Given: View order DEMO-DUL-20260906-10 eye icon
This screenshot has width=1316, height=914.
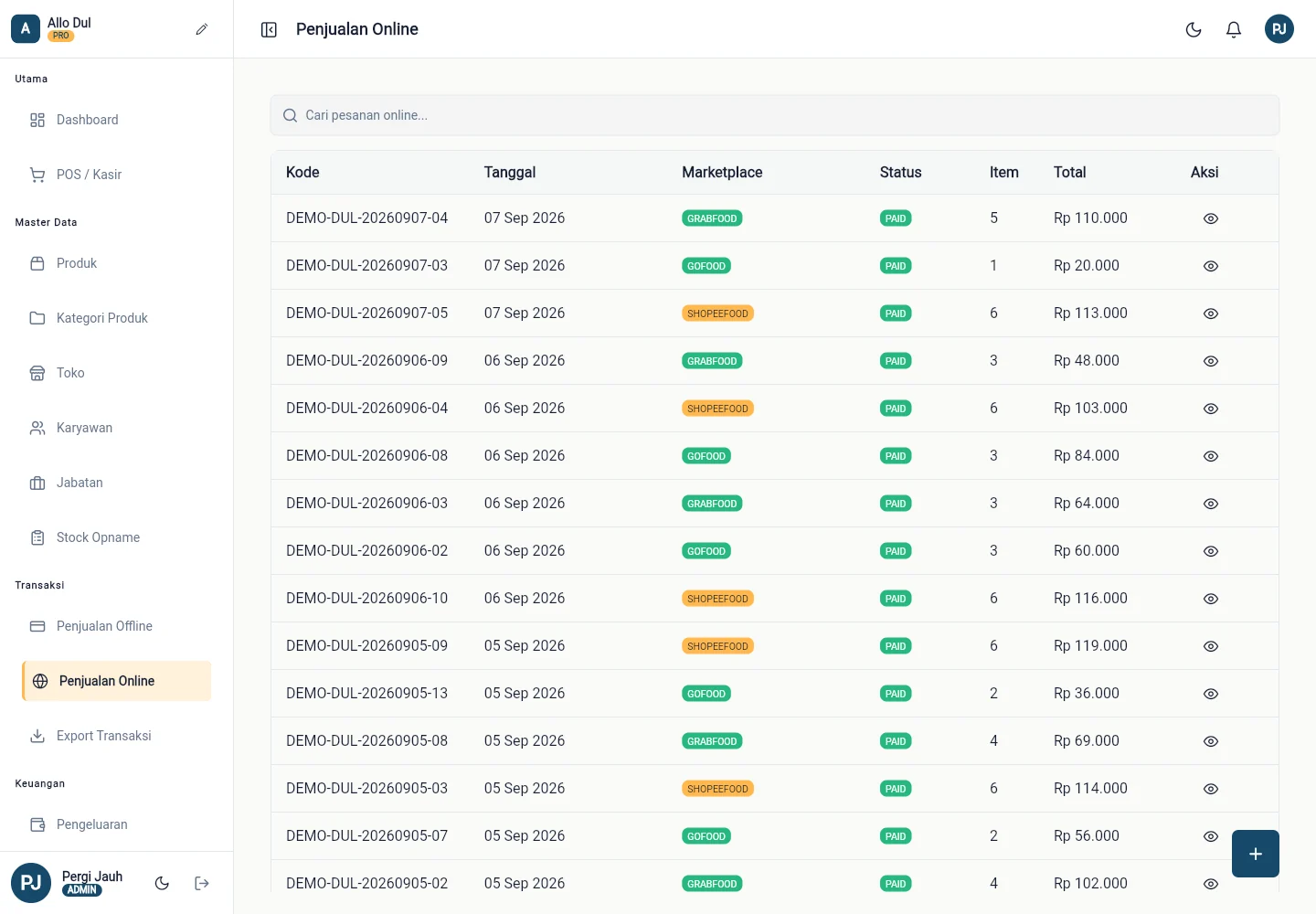Looking at the screenshot, I should click(x=1211, y=599).
